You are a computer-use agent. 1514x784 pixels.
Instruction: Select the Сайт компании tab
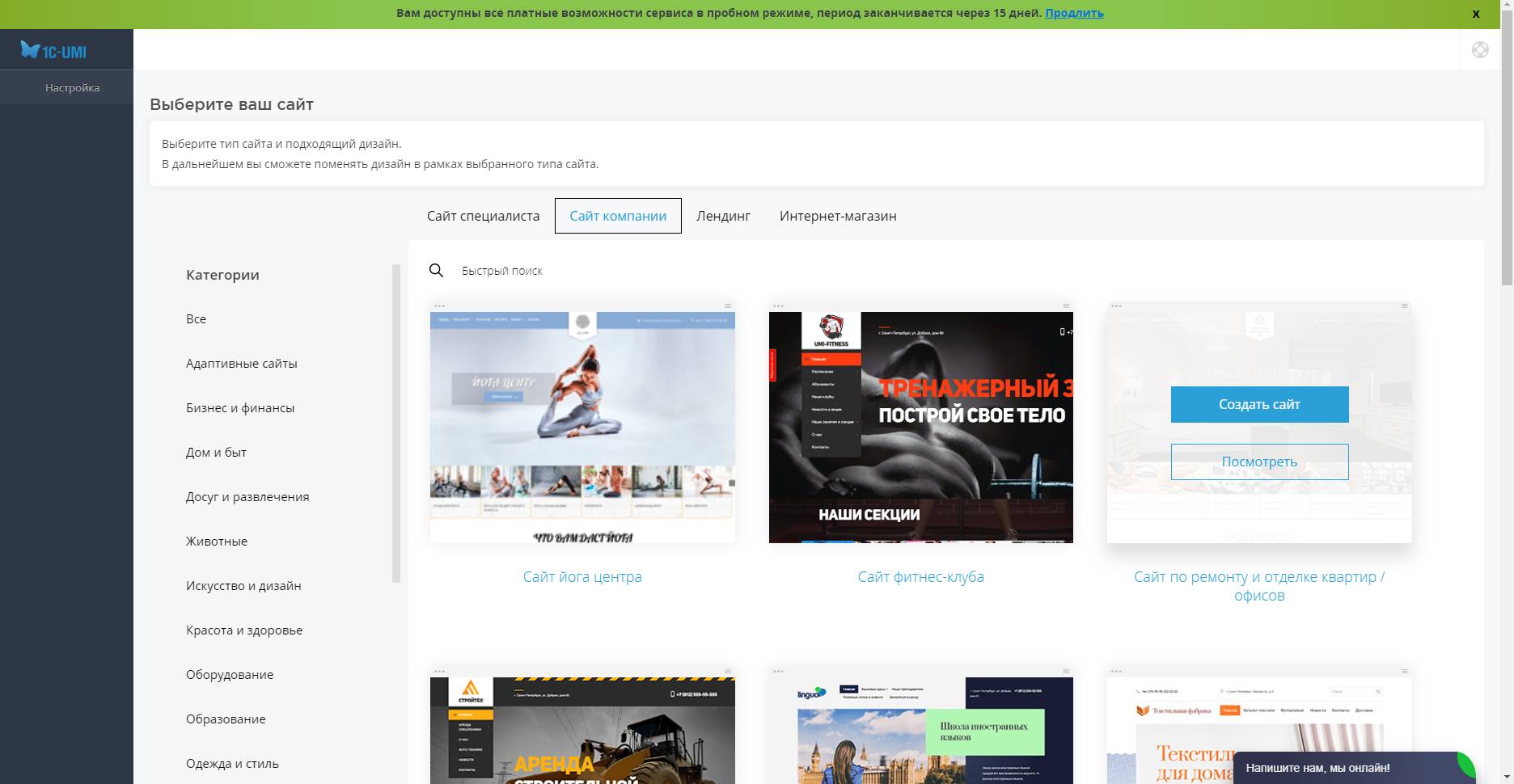pyautogui.click(x=618, y=216)
